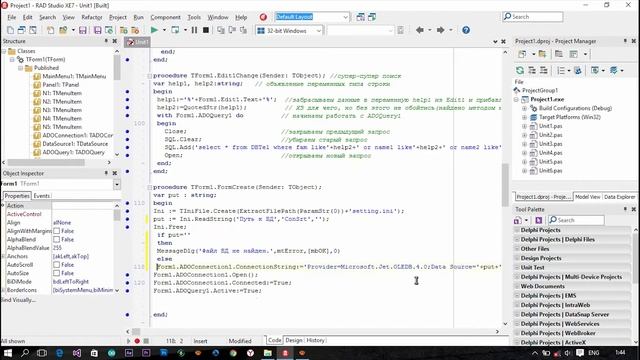The width and height of the screenshot is (640, 360).
Task: Pin the Tool Palette panel
Action: pyautogui.click(x=625, y=209)
